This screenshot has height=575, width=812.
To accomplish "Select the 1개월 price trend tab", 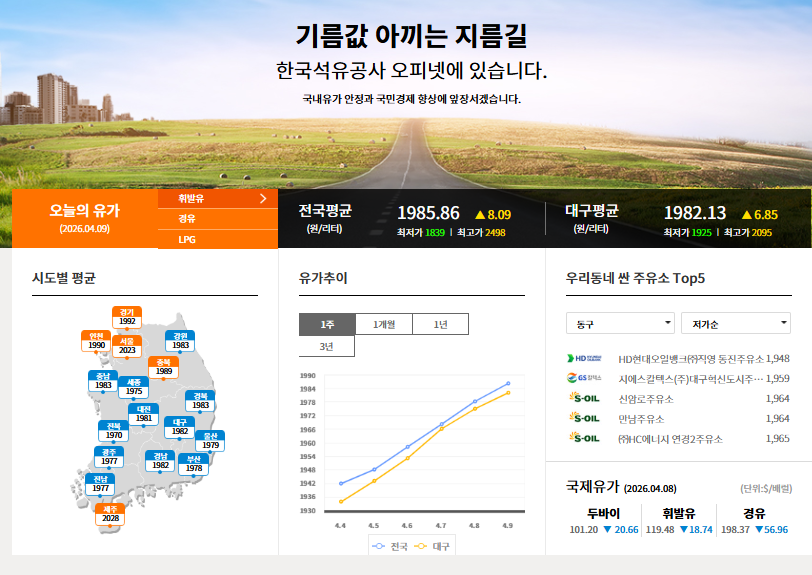I will [x=383, y=324].
